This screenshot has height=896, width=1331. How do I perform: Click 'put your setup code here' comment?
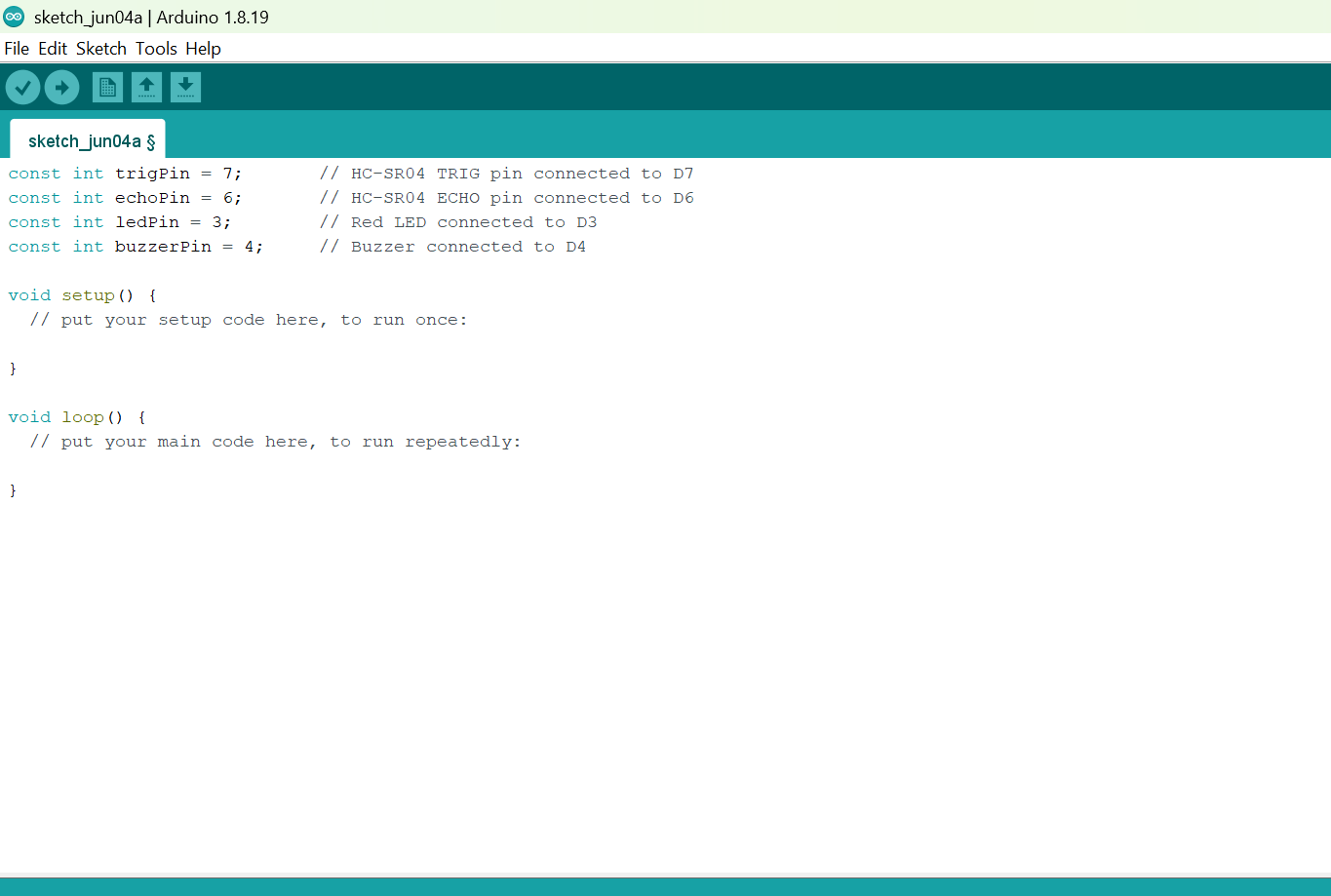coord(249,320)
